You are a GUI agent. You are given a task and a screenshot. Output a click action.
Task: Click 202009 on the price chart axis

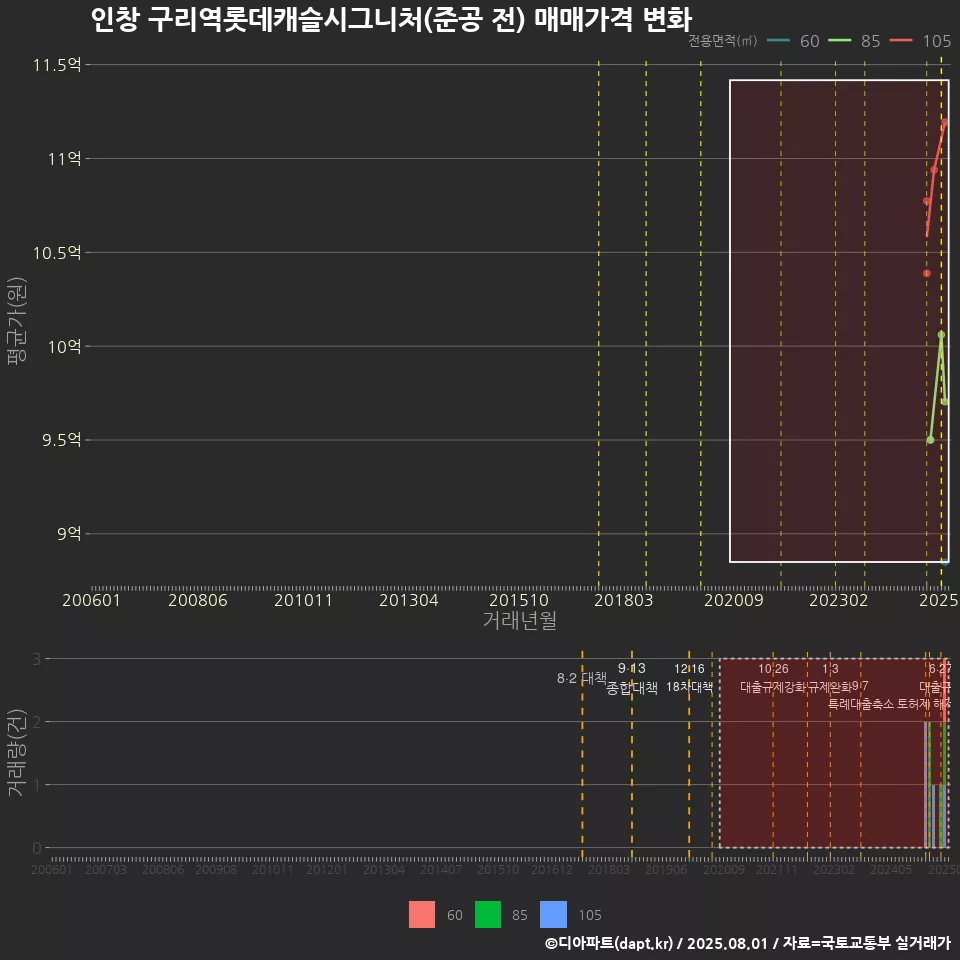733,600
